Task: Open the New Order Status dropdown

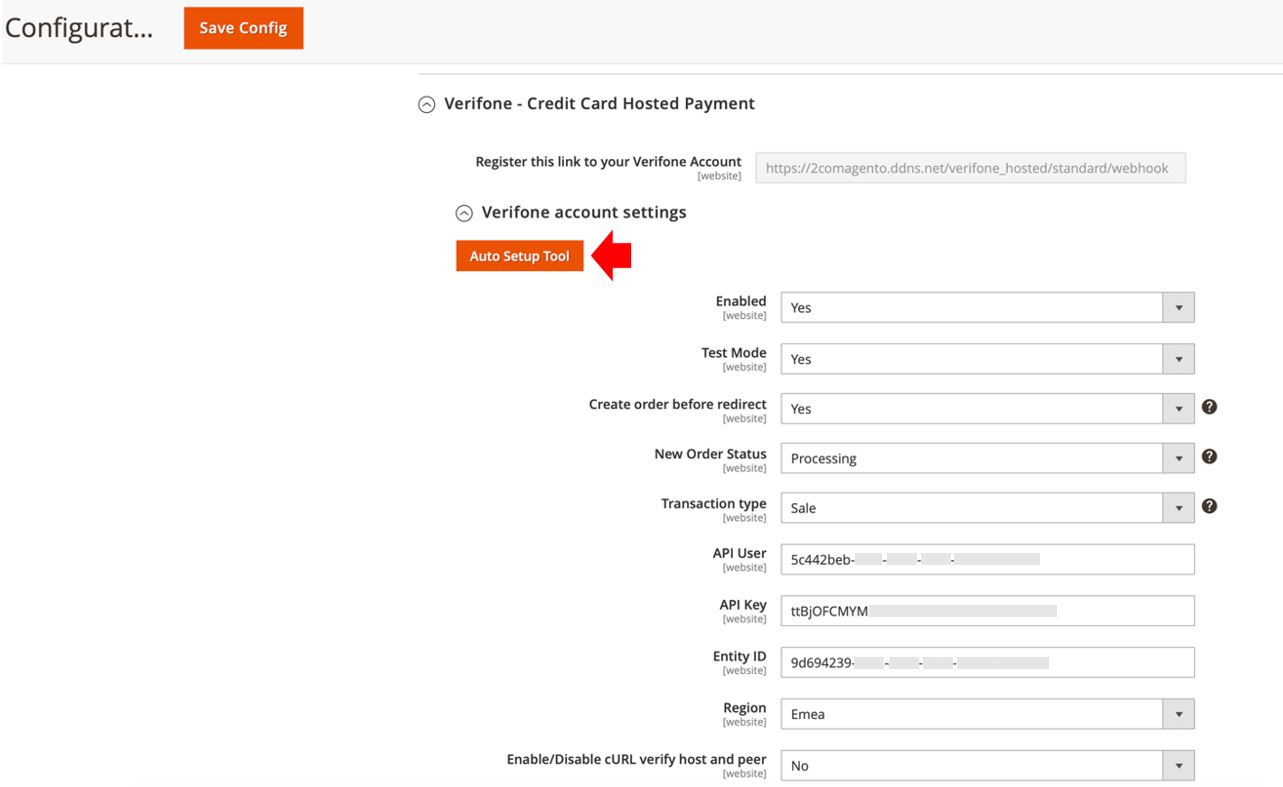Action: point(987,458)
